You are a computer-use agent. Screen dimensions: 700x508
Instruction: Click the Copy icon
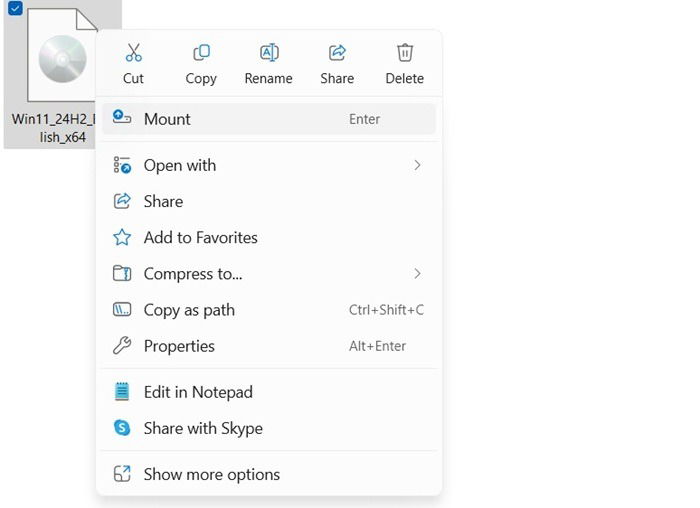pyautogui.click(x=201, y=53)
